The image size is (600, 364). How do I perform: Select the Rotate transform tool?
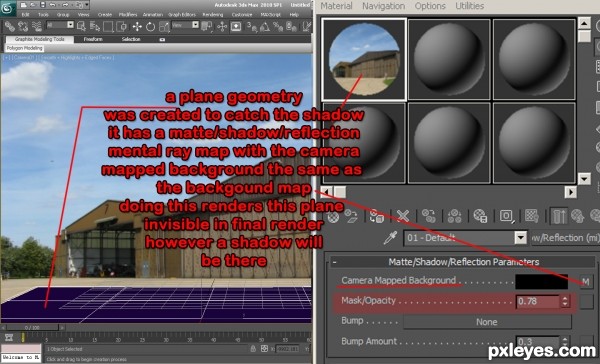[150, 26]
